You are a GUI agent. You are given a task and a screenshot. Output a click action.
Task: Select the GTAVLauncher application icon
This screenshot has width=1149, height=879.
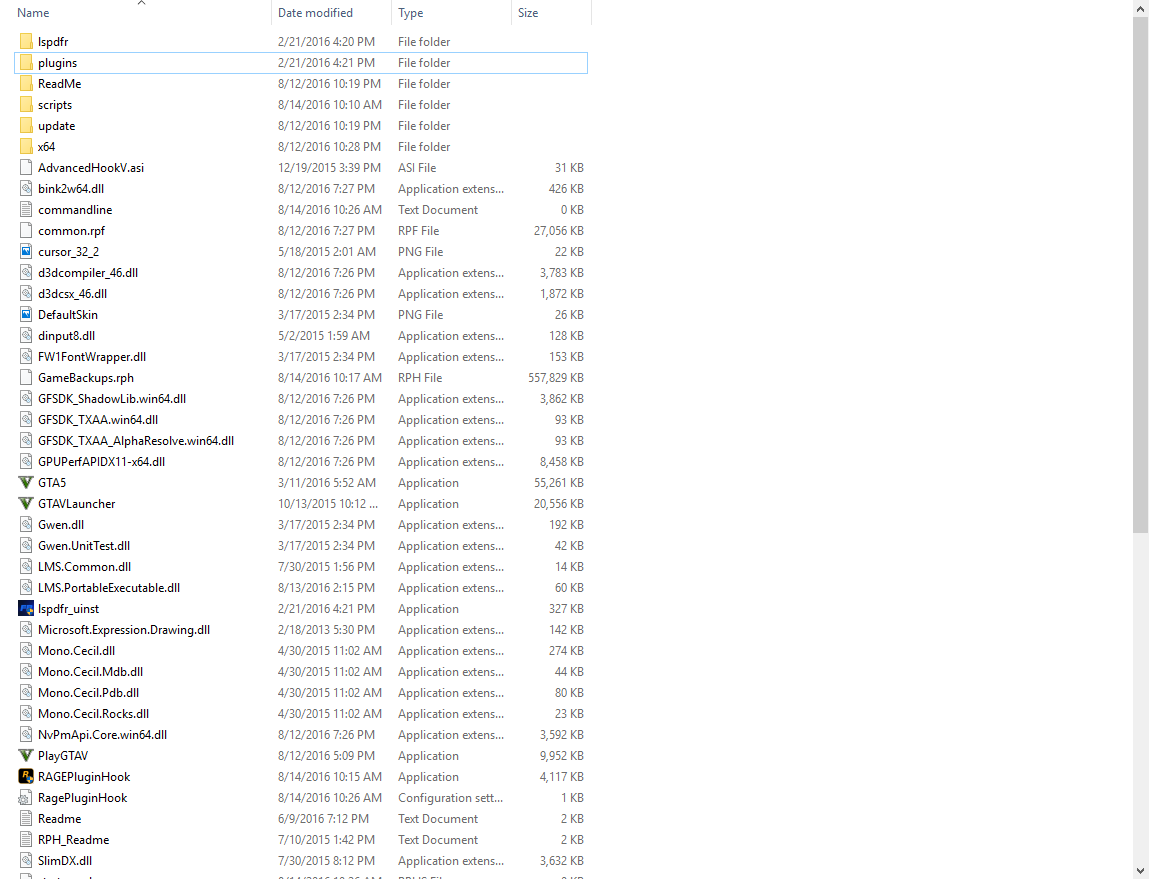[x=26, y=504]
